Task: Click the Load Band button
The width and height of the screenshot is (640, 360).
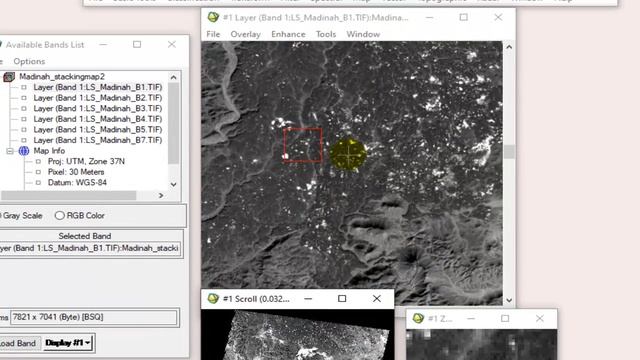Action: [20, 343]
